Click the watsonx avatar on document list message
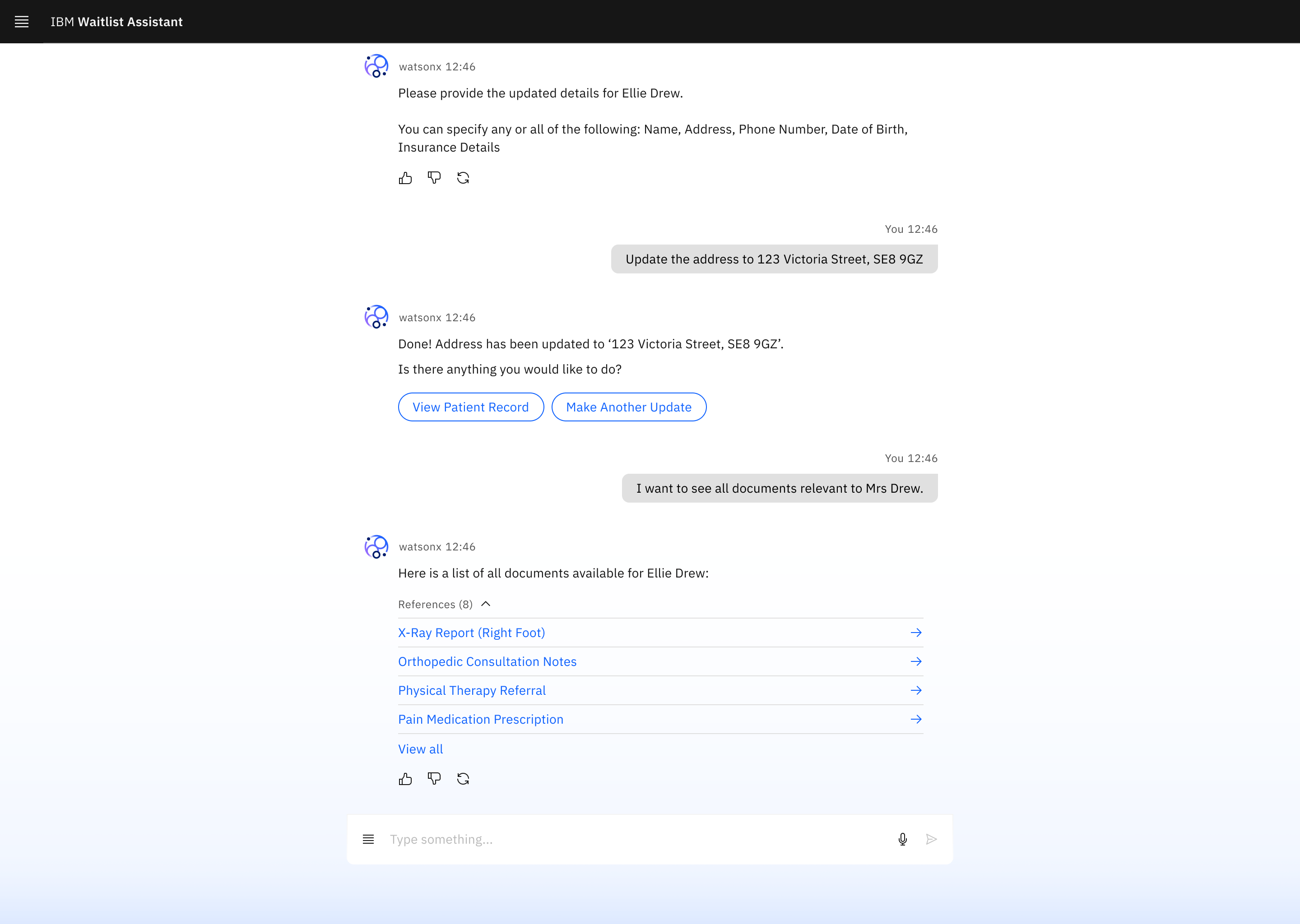 click(x=376, y=546)
